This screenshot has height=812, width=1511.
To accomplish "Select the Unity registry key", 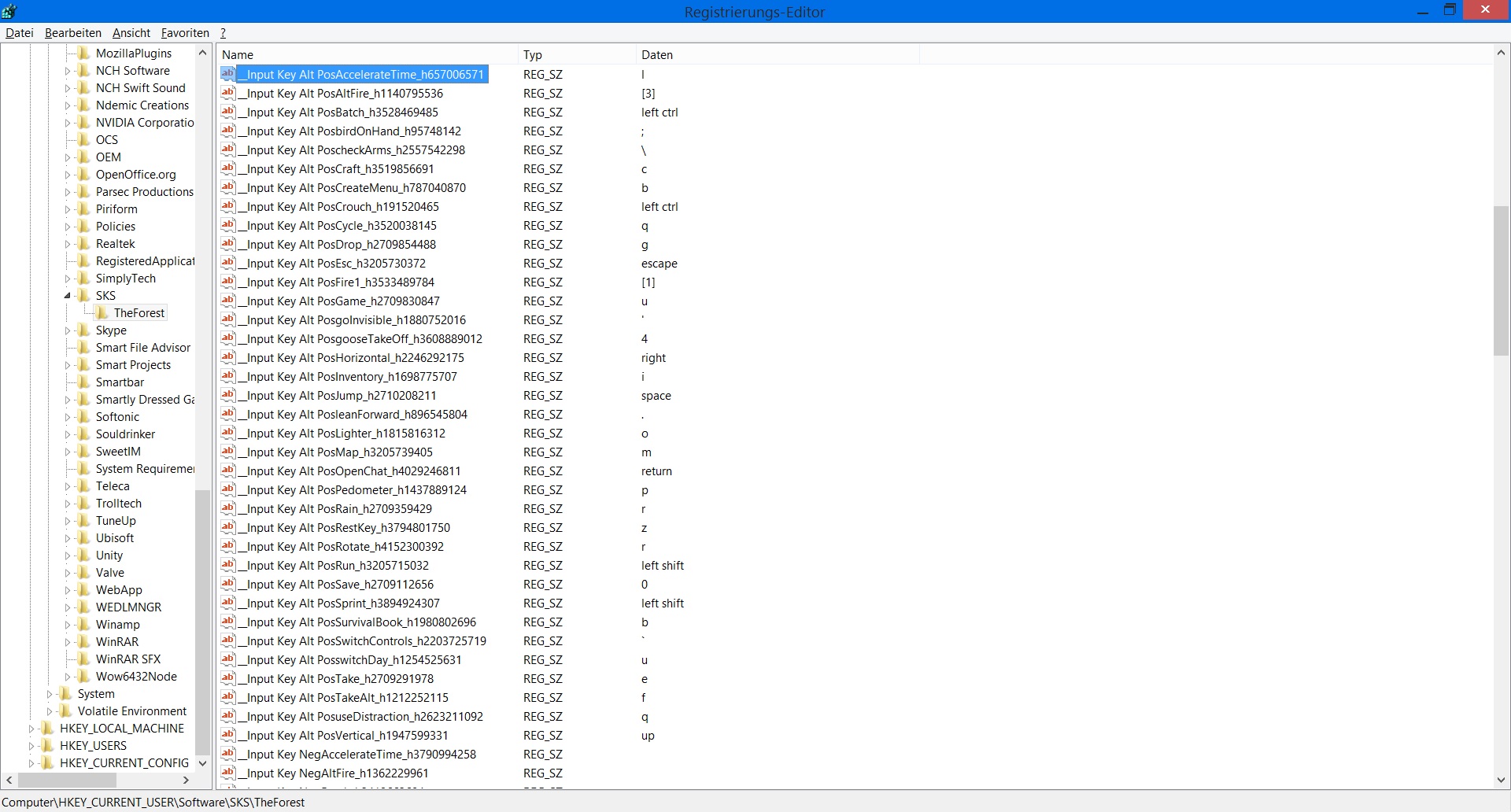I will pos(109,555).
